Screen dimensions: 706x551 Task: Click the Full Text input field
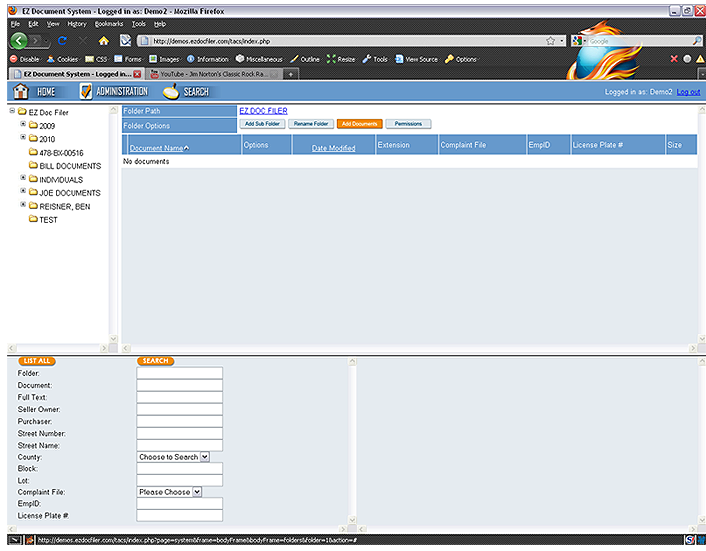tap(180, 397)
